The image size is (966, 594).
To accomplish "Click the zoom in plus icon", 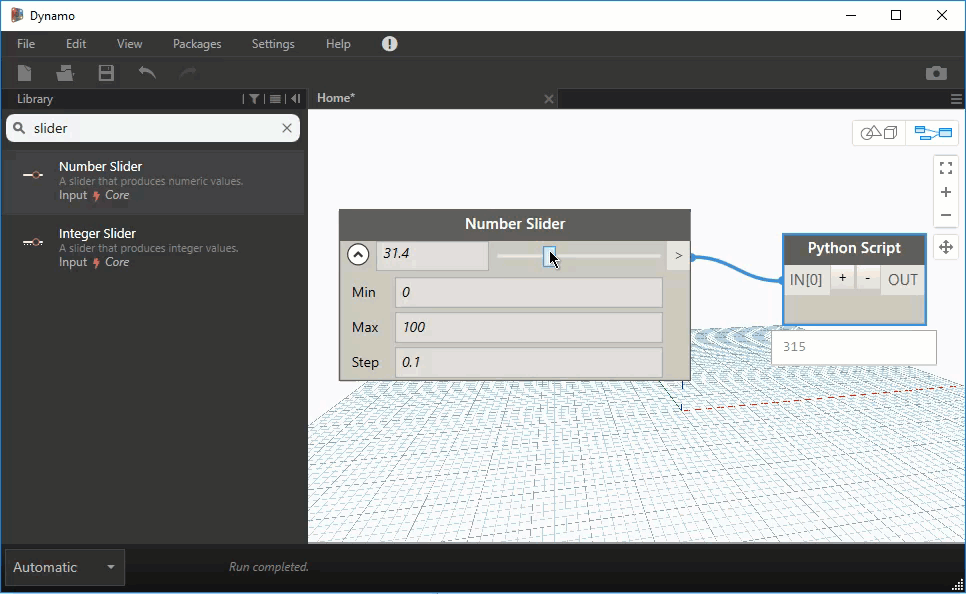I will tap(946, 192).
